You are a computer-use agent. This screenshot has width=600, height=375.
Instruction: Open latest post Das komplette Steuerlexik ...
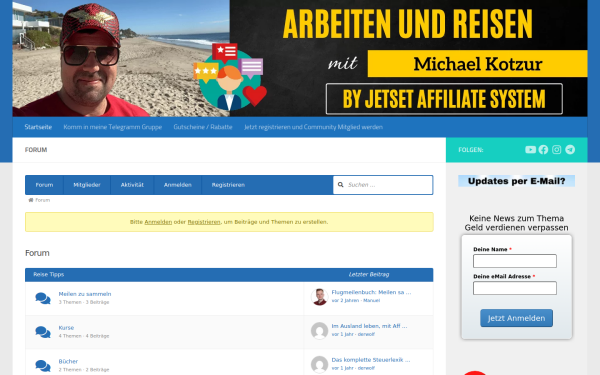371,360
